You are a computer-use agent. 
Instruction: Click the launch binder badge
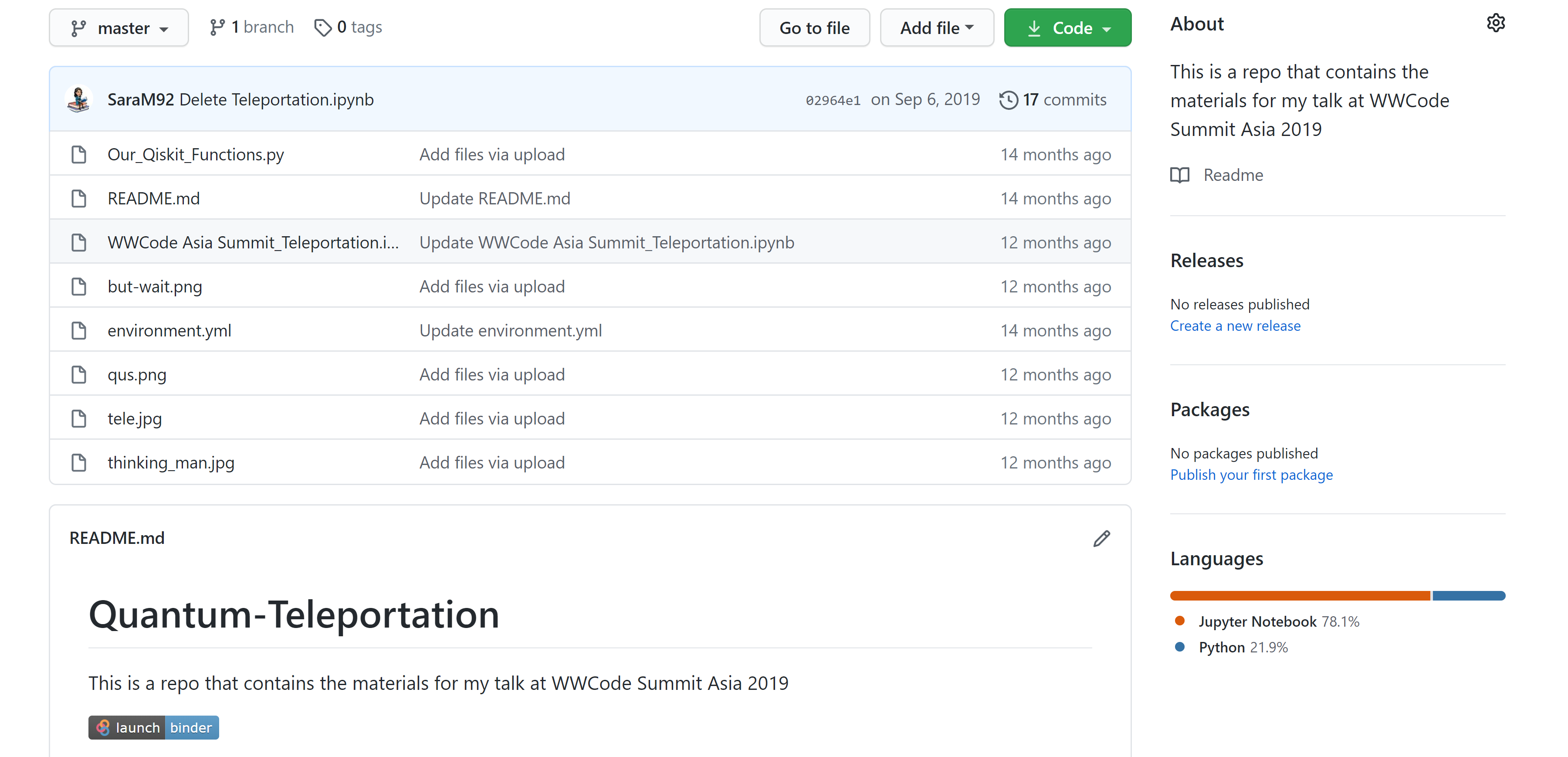coord(153,728)
